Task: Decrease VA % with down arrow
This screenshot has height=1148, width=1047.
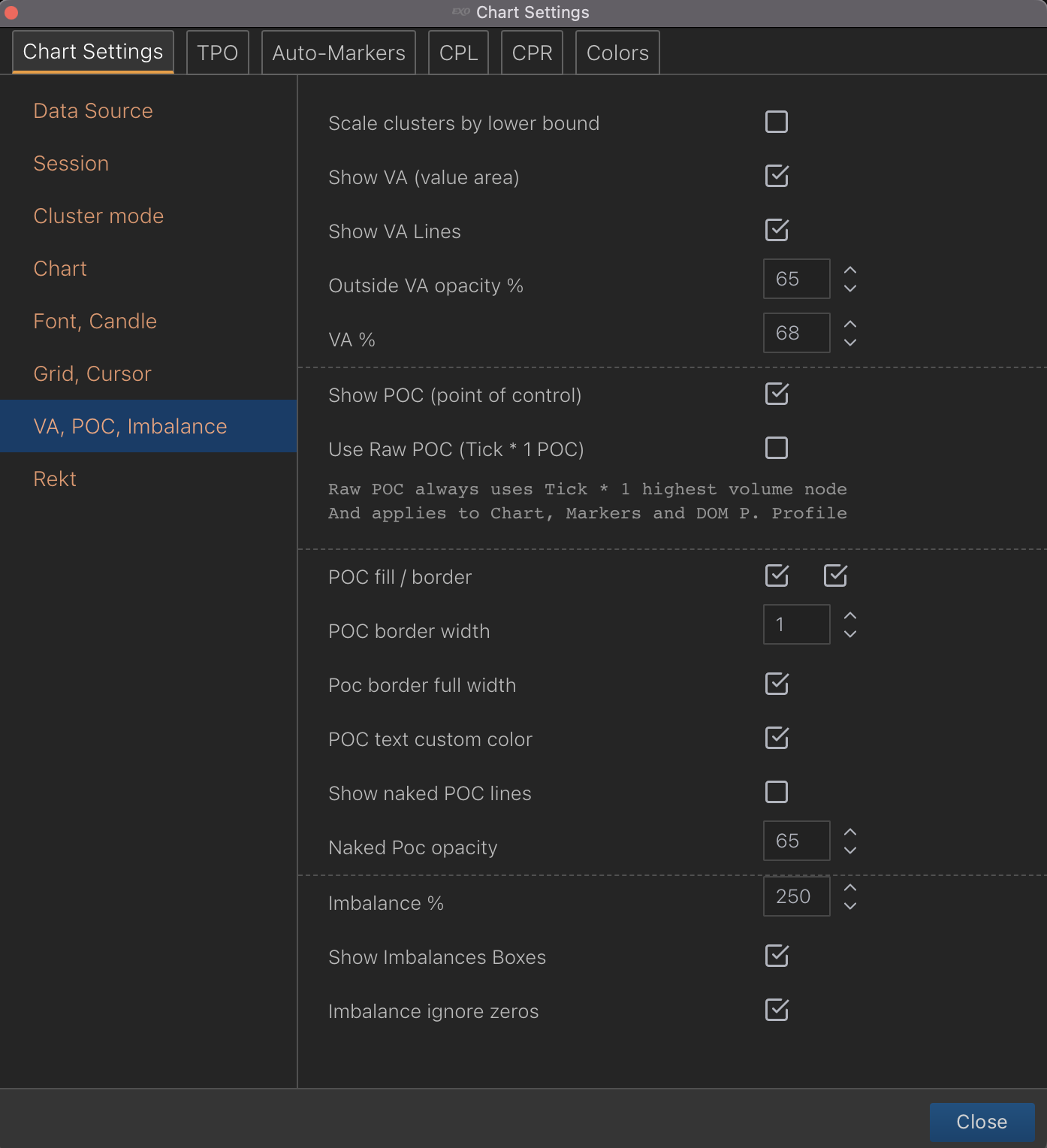Action: coord(850,342)
